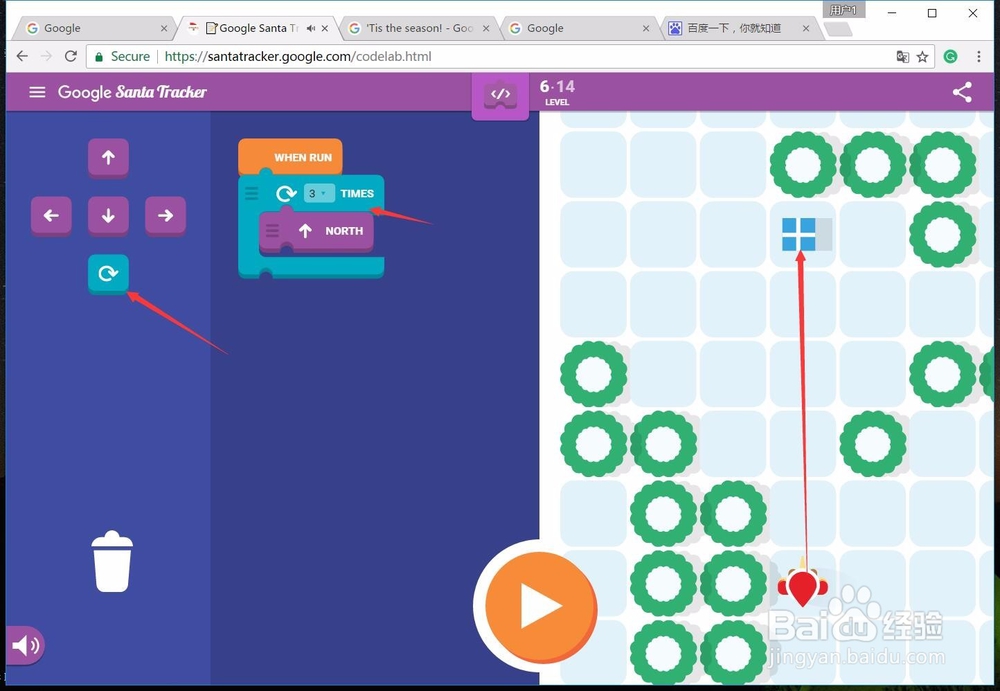The width and height of the screenshot is (1000, 691).
Task: Add the left arrow move block
Action: tap(51, 216)
